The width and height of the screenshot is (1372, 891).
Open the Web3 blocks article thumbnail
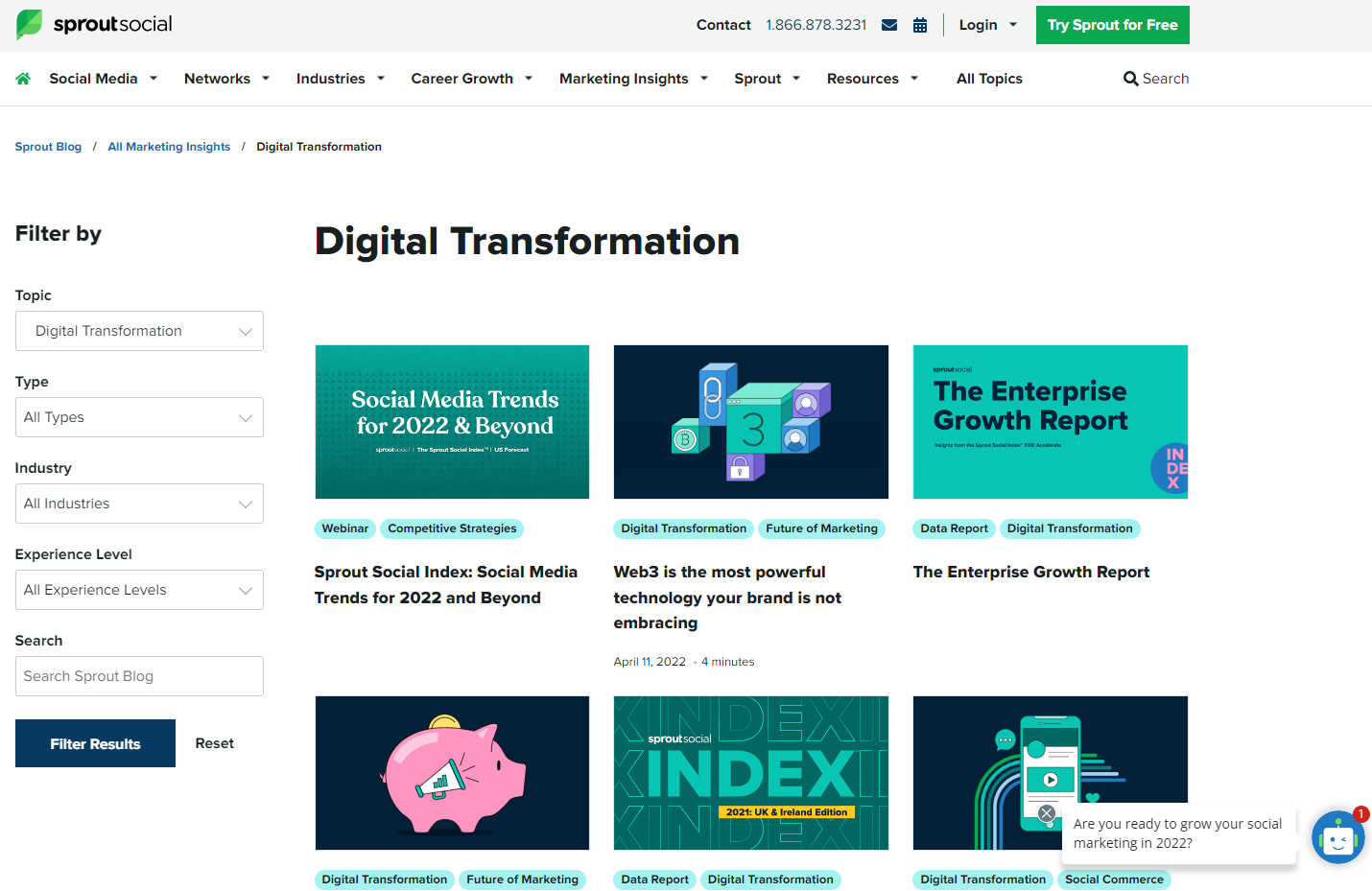coord(751,422)
